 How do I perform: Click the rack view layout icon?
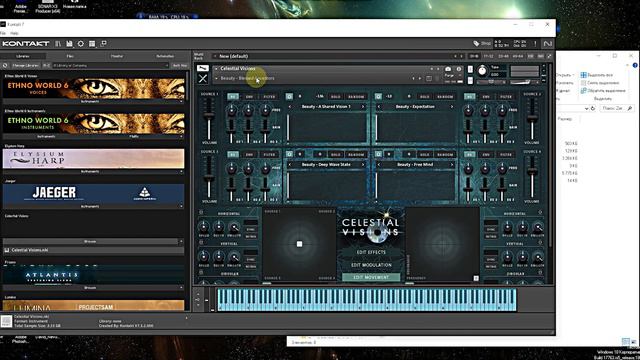pos(92,44)
